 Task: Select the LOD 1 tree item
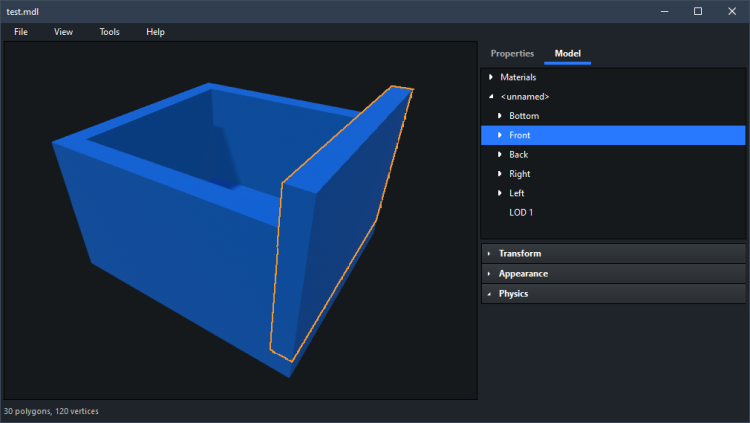pos(521,212)
